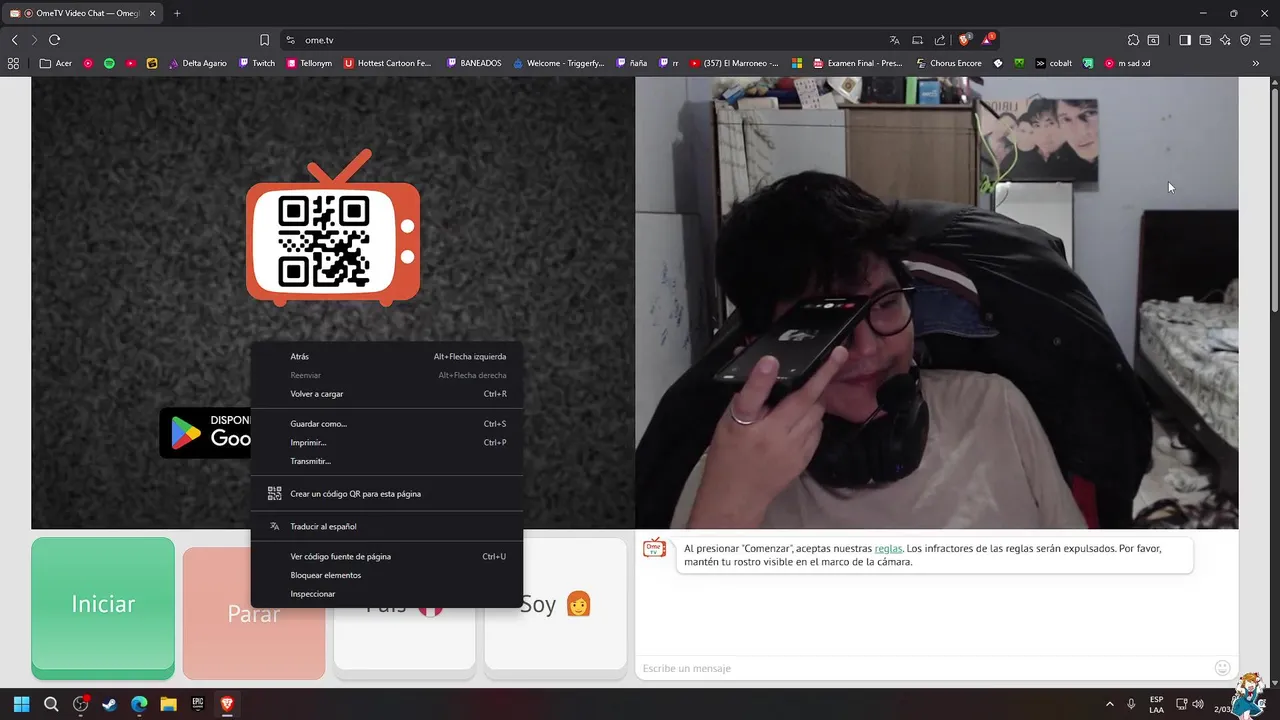
Task: Open a new tab with plus button
Action: (177, 13)
